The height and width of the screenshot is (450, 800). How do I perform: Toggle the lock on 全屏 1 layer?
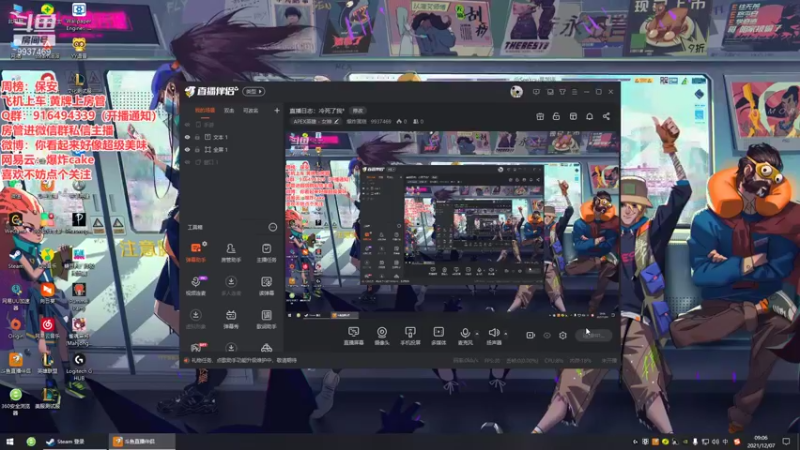(x=197, y=149)
